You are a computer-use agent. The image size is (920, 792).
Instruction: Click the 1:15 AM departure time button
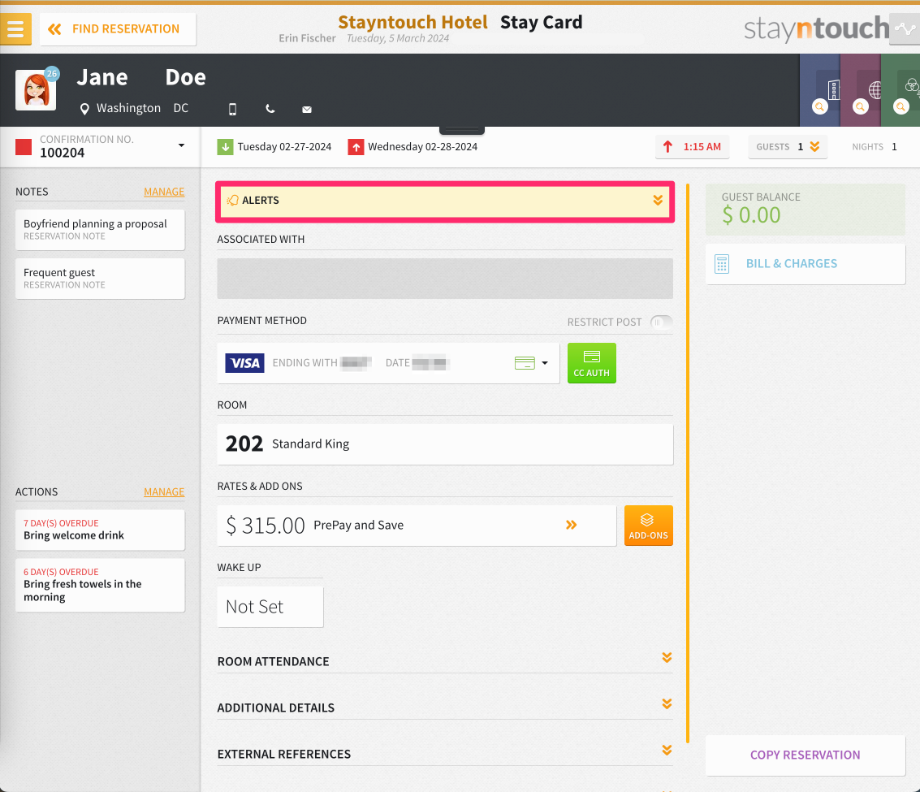point(692,147)
